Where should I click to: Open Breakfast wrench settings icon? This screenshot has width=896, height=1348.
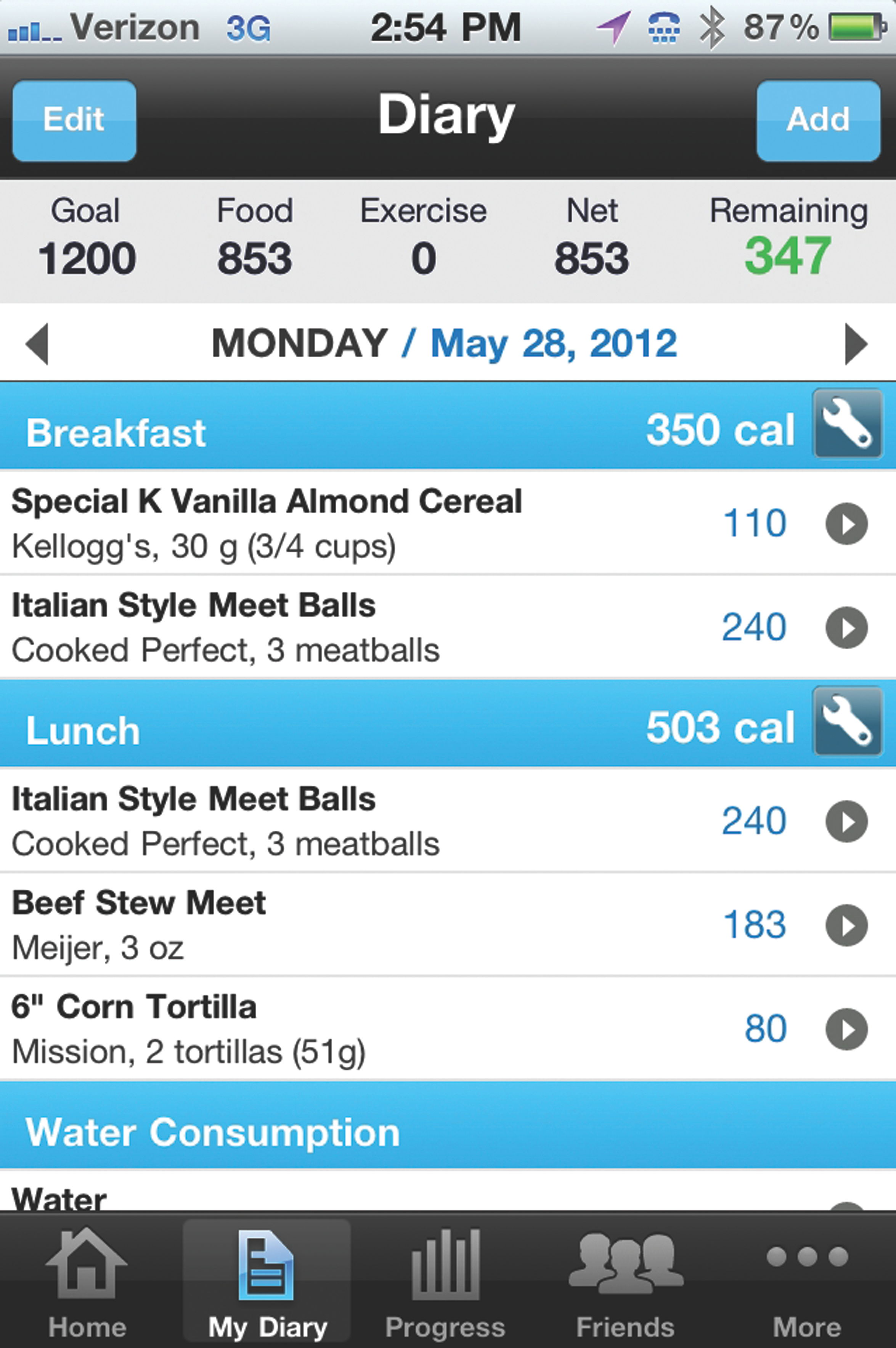847,423
